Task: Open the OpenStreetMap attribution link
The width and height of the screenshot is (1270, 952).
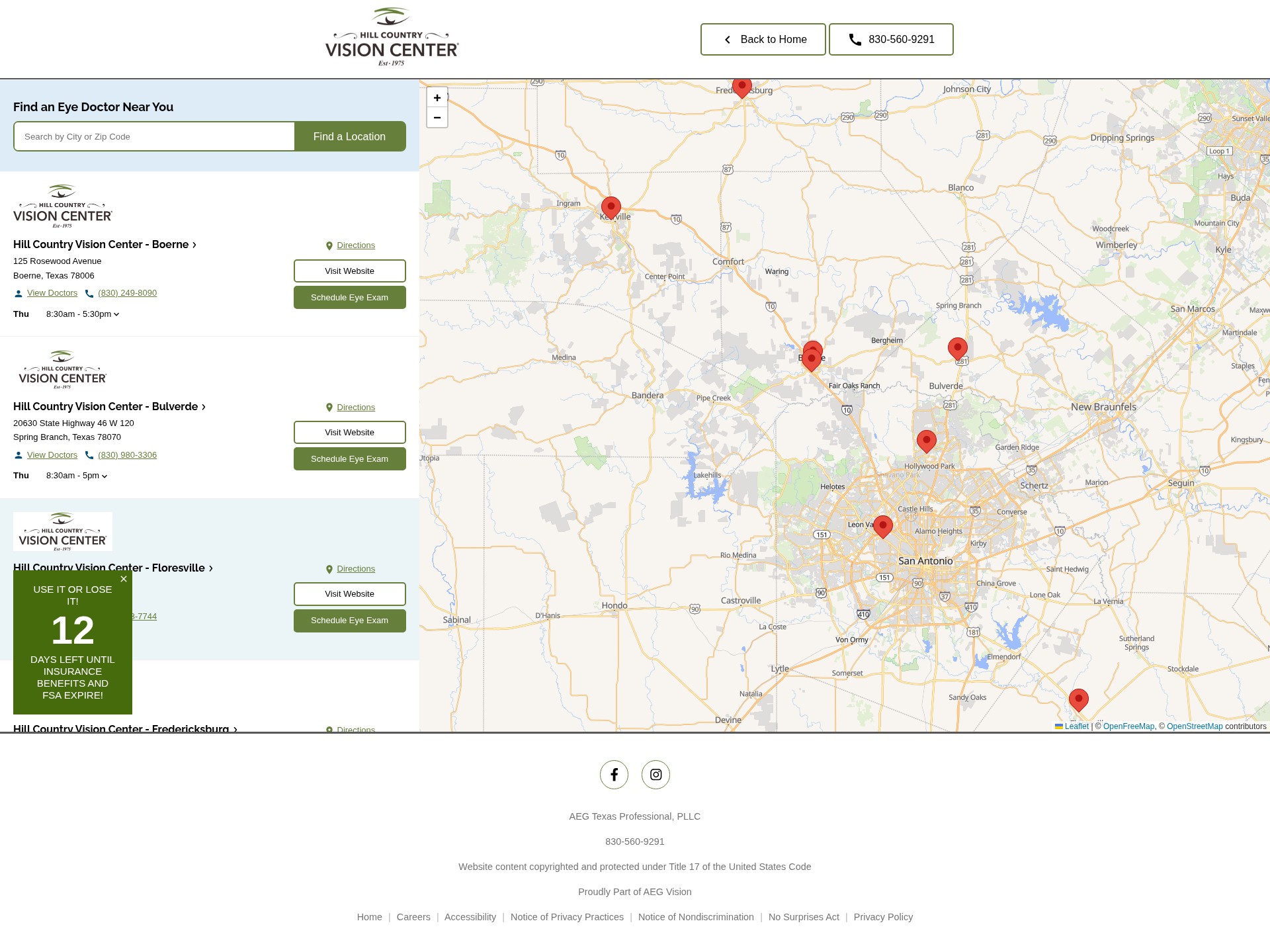Action: [x=1195, y=726]
